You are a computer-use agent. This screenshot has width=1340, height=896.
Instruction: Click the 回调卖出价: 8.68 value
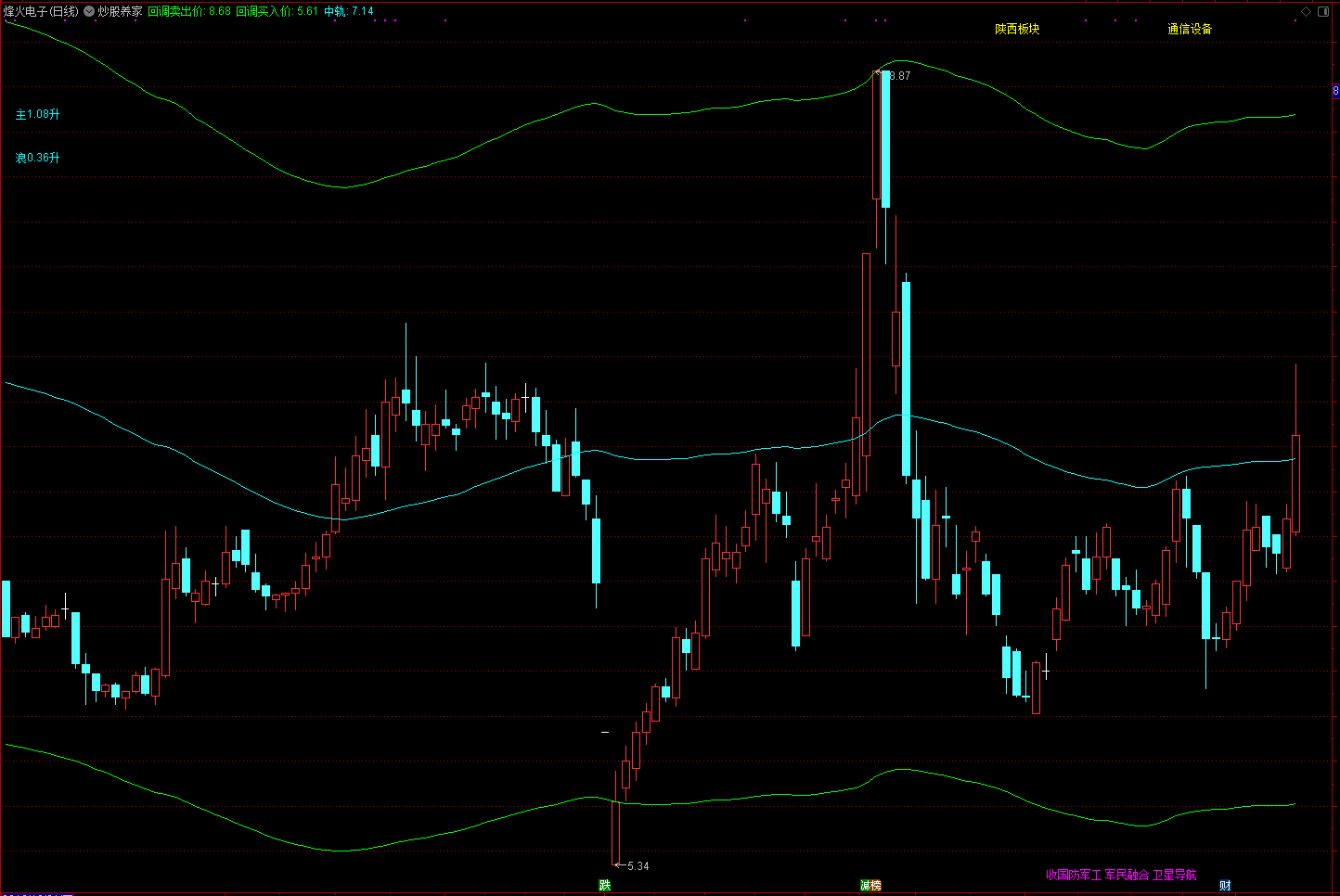189,11
